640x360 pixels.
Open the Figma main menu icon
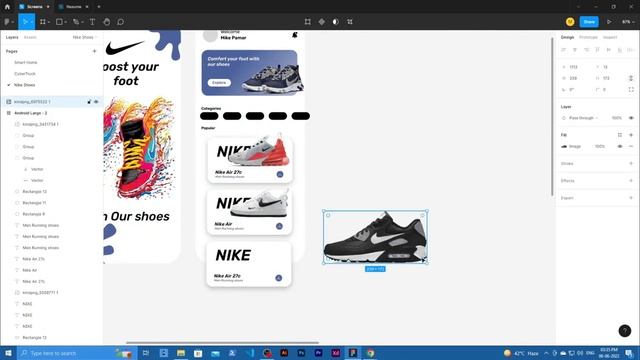pyautogui.click(x=7, y=22)
